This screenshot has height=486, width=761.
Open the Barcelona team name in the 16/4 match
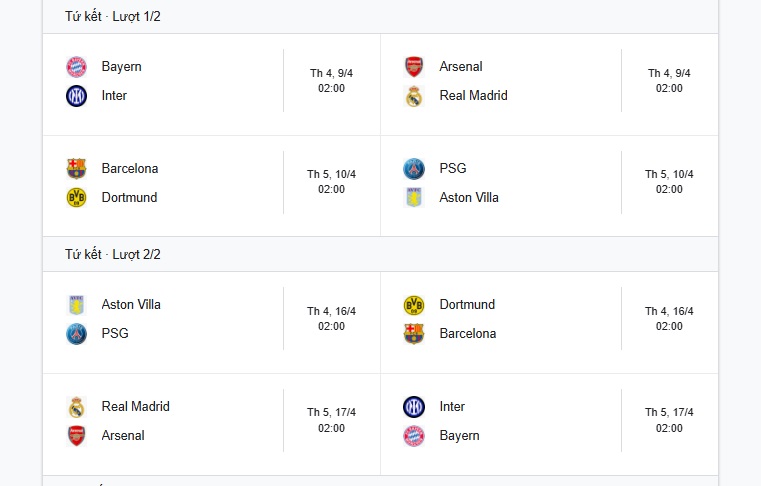(468, 334)
